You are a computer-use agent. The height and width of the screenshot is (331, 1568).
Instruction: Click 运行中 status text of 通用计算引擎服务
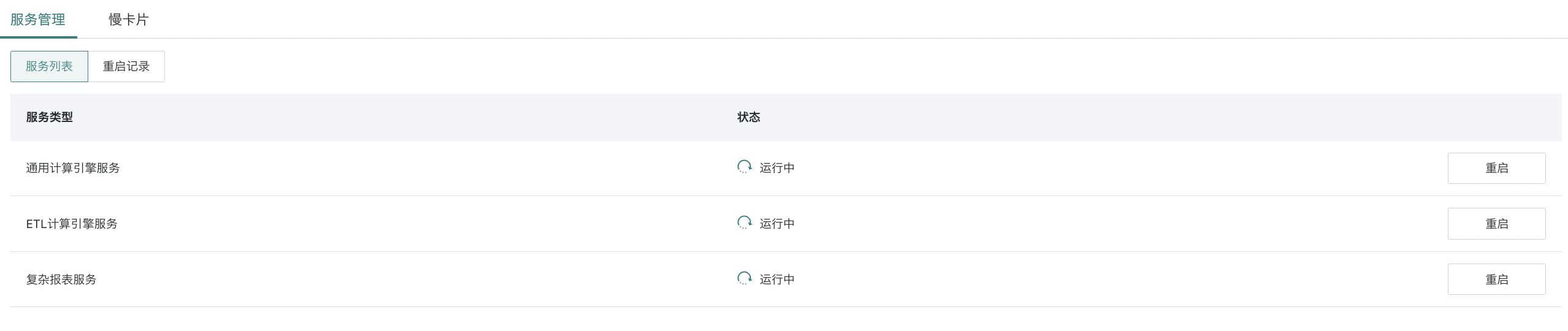[777, 168]
